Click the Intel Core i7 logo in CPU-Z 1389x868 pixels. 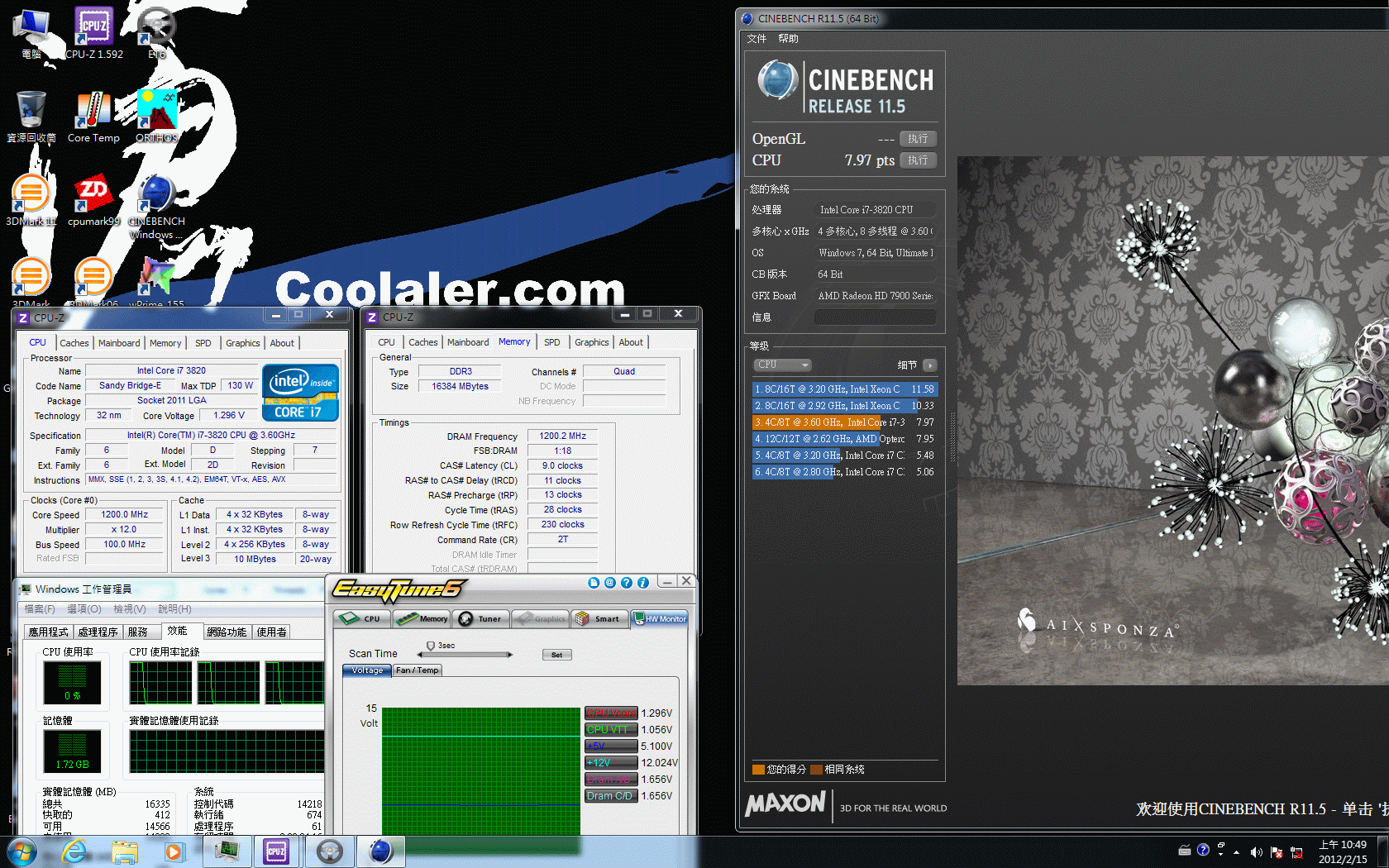click(x=301, y=392)
